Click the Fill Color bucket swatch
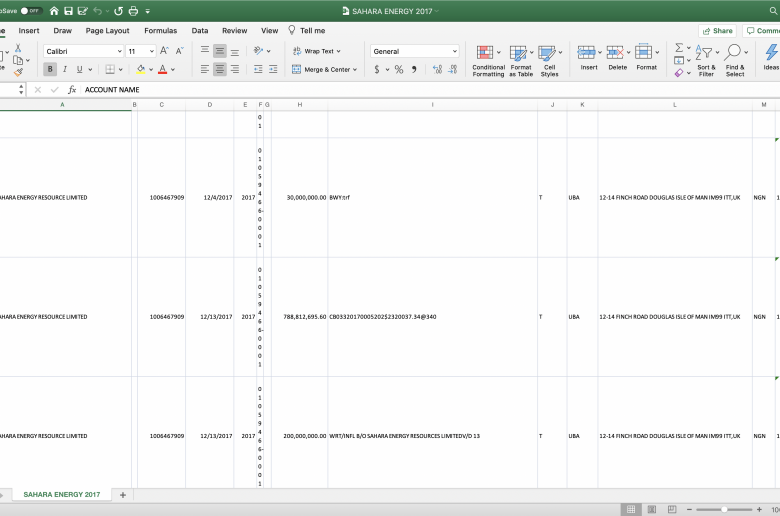Image resolution: width=780 pixels, height=516 pixels. 141,69
